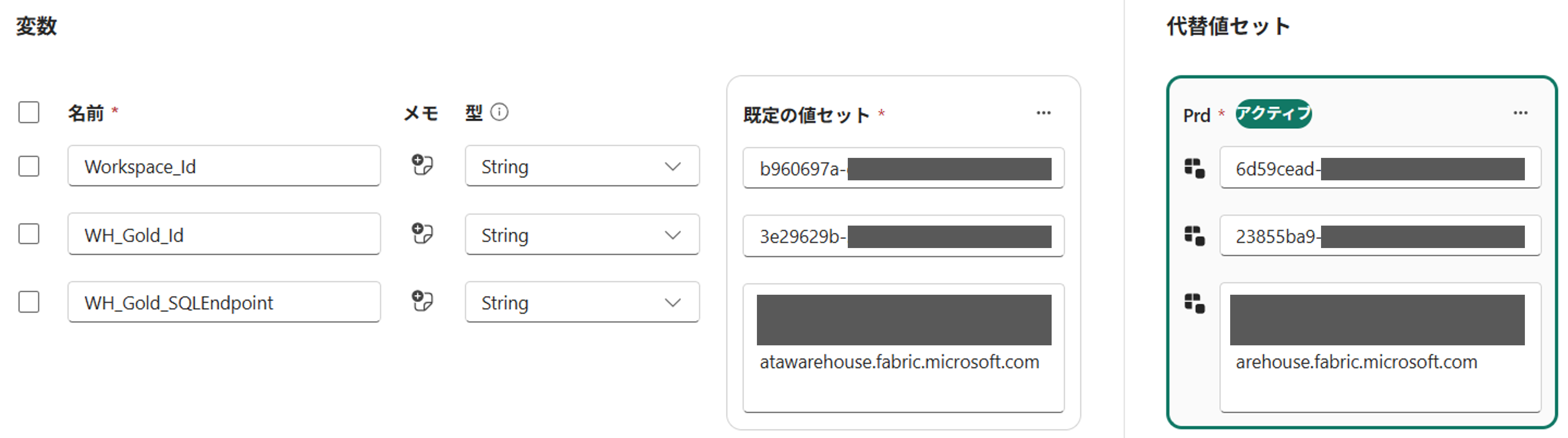Add a memo for Workspace_Id
Viewport: 1568px width, 438px height.
[422, 165]
